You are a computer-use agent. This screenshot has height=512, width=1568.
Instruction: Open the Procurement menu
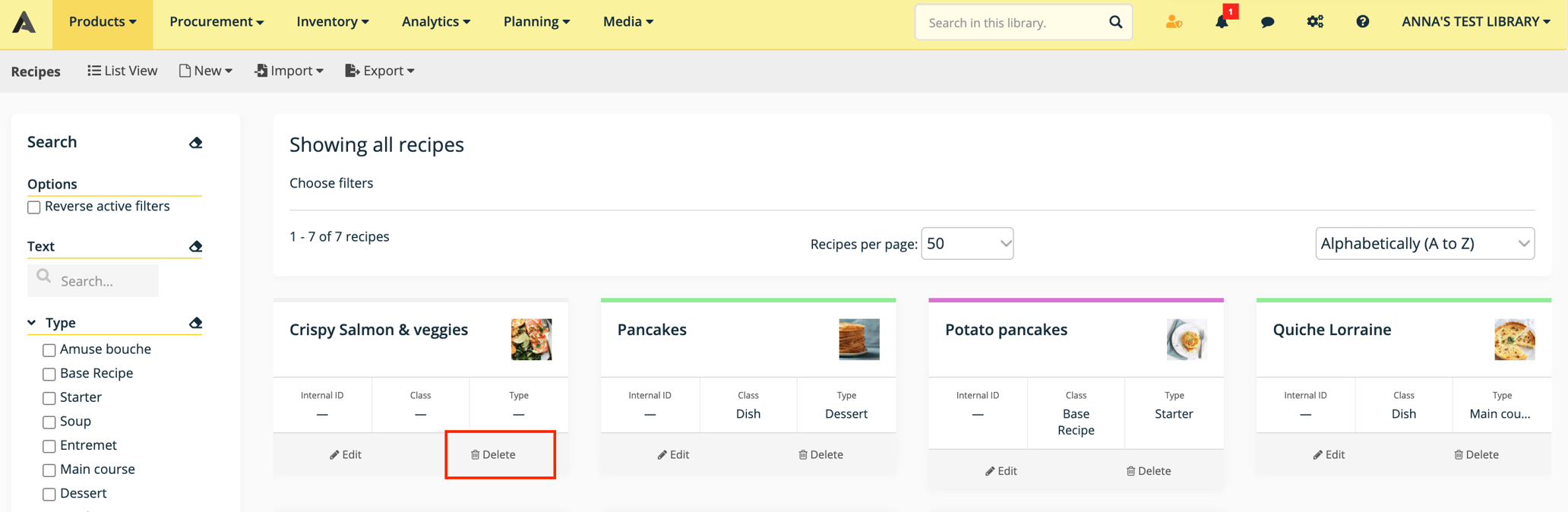pos(217,22)
